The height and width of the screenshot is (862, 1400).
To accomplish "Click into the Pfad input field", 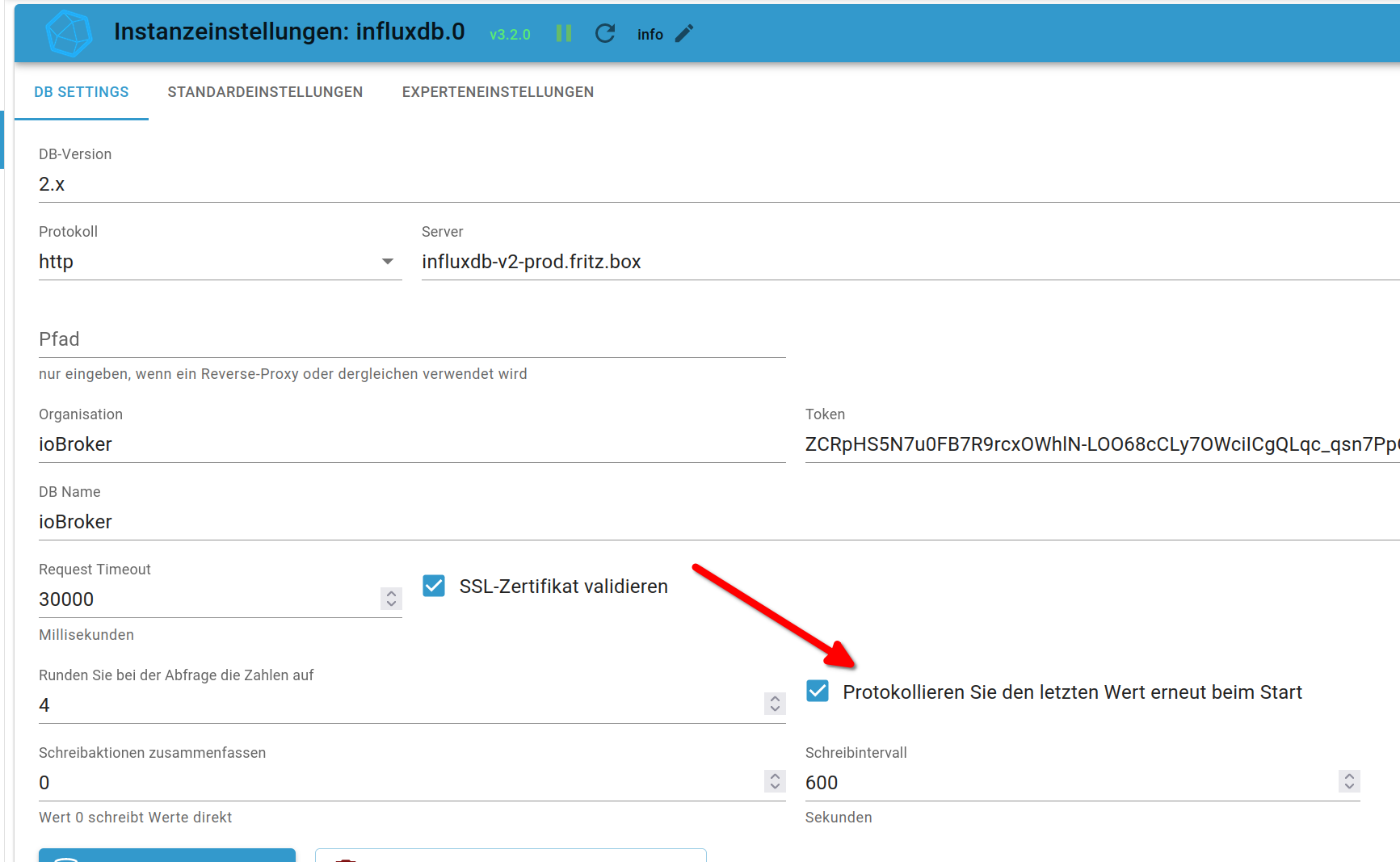I will [x=412, y=339].
